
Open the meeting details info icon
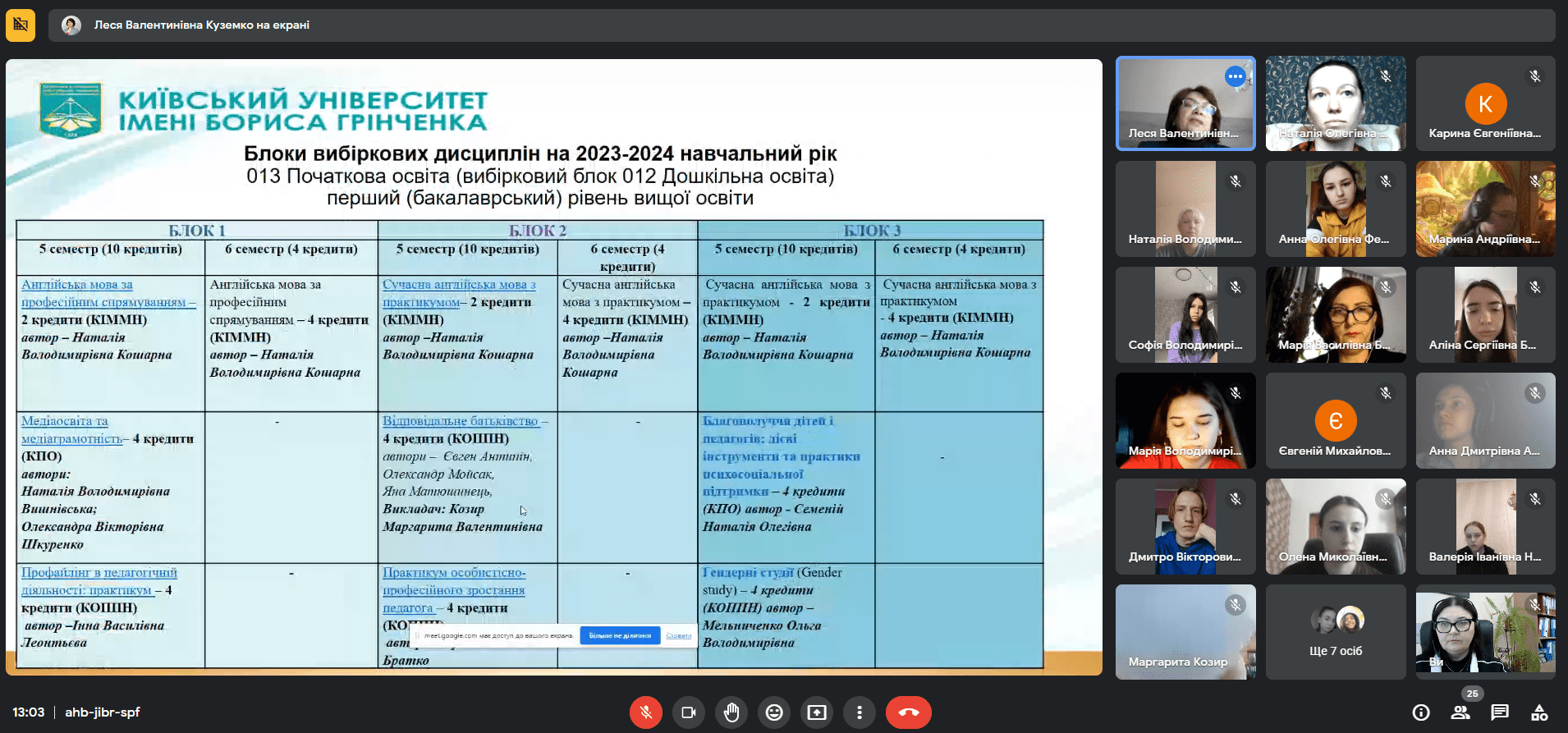point(1420,712)
